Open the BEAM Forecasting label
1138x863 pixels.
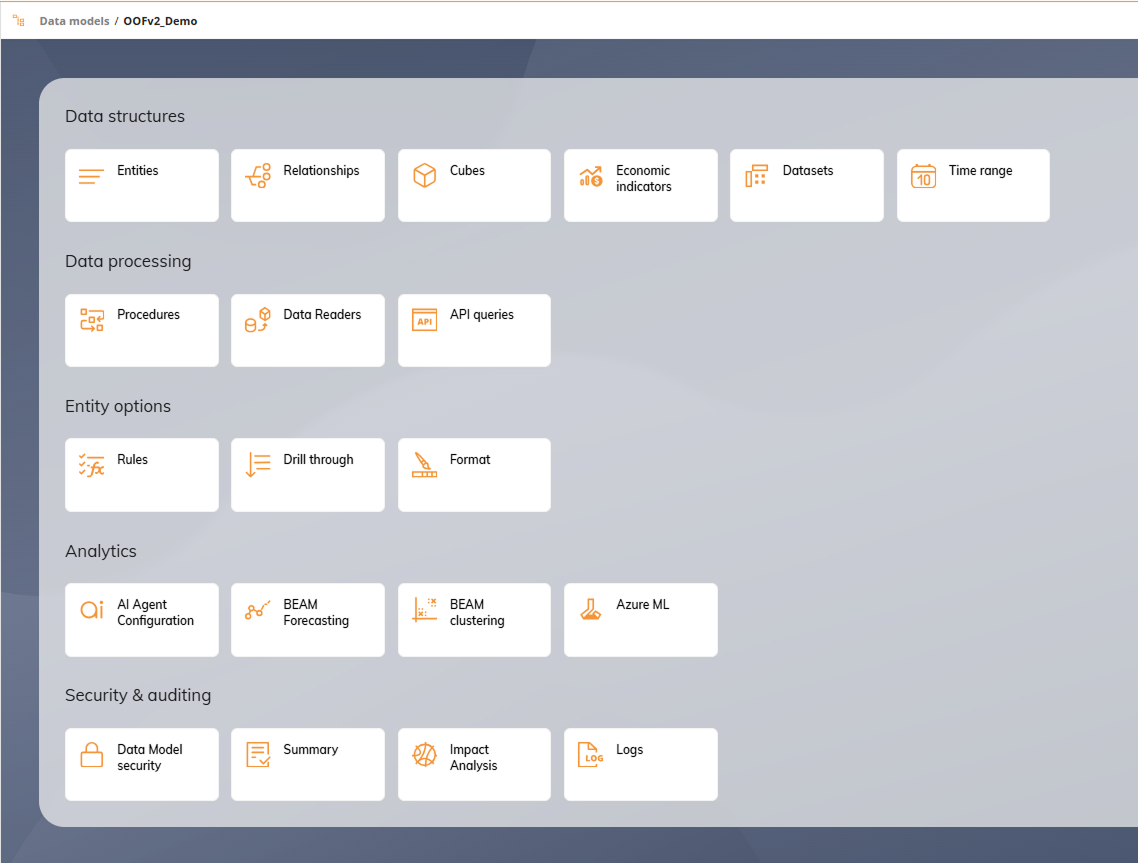[316, 613]
